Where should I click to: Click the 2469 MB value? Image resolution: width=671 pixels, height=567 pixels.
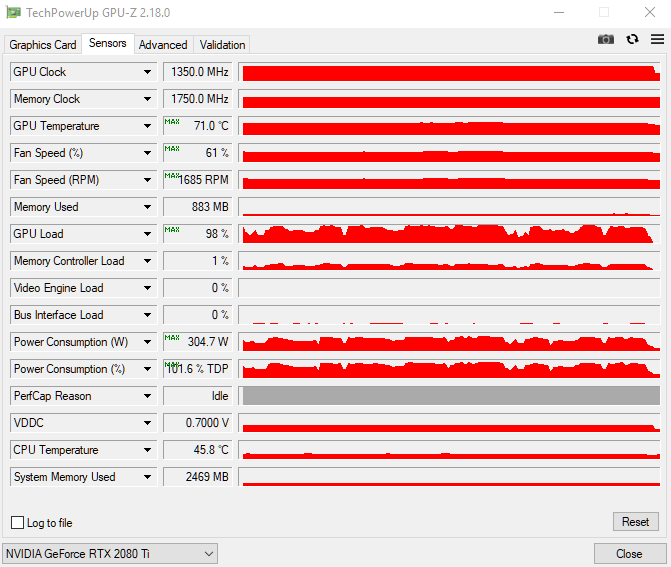click(198, 476)
